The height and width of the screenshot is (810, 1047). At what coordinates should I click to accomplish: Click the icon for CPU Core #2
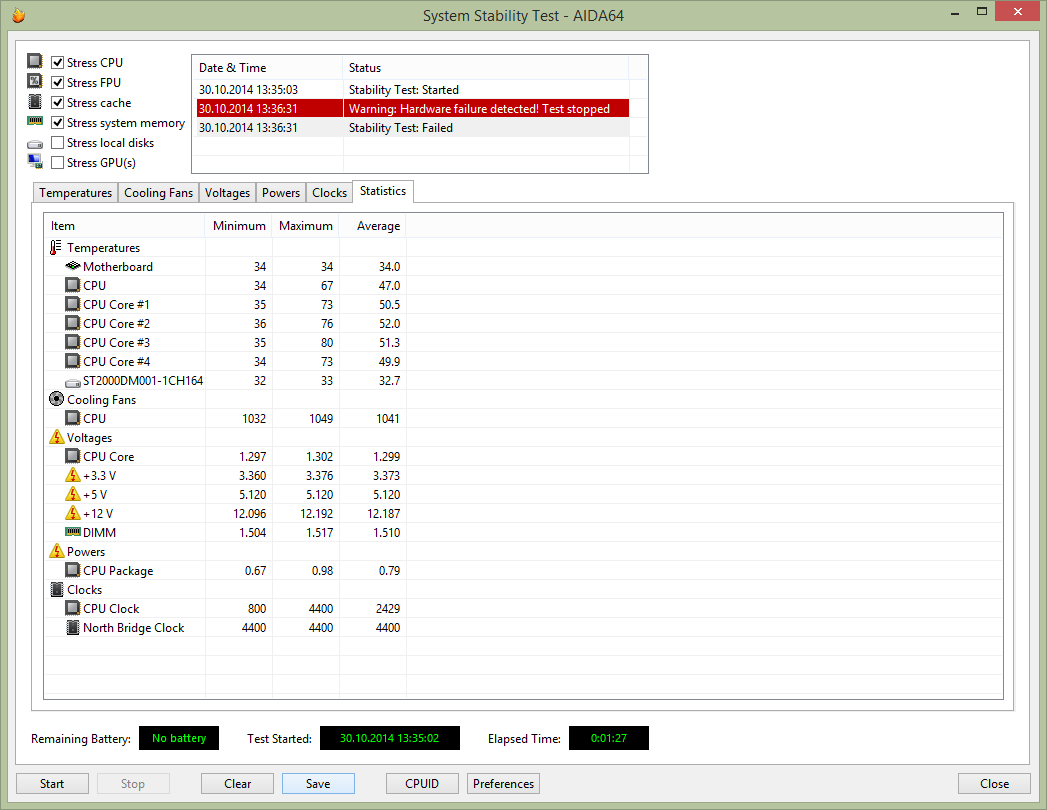click(73, 323)
